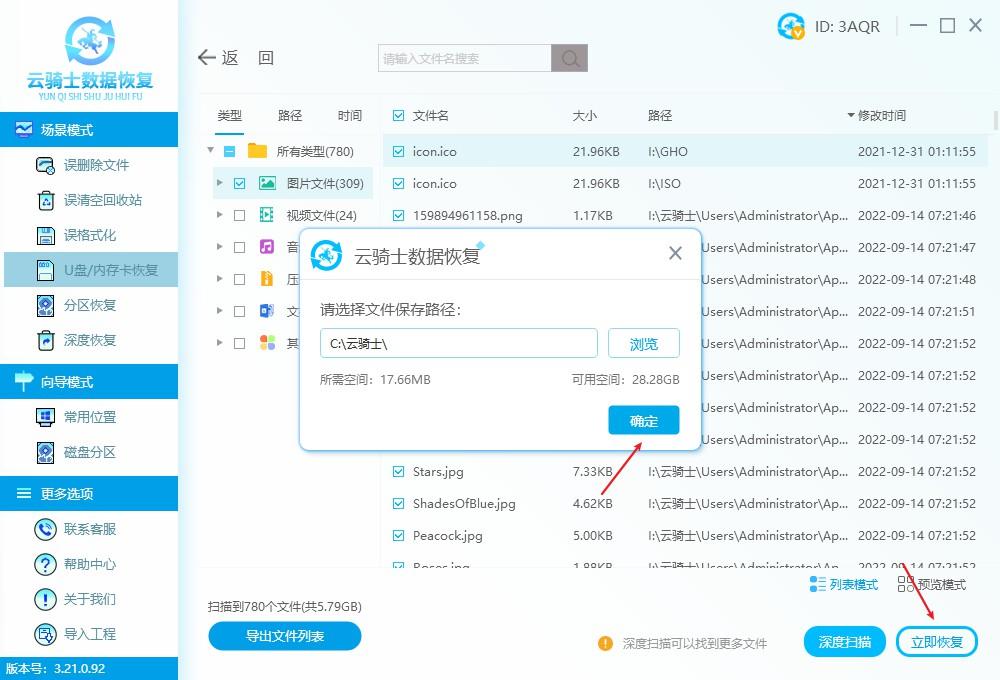Click the 所有类型 folder icon
This screenshot has width=1000, height=680.
(x=257, y=151)
